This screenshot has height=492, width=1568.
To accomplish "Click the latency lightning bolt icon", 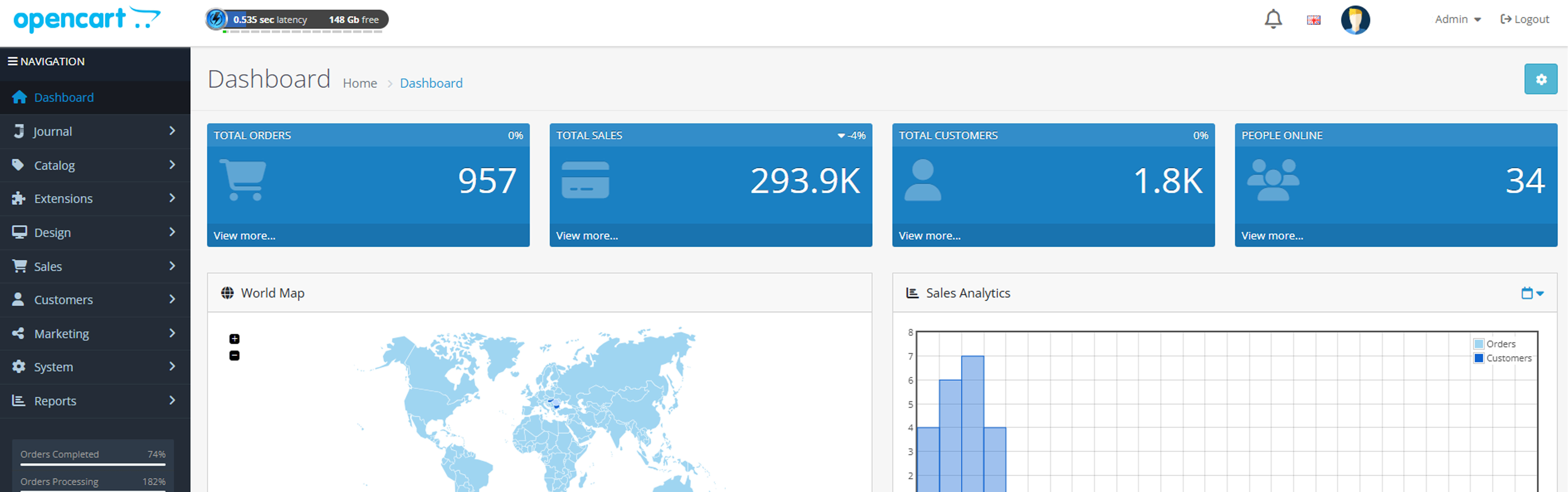I will (x=216, y=19).
